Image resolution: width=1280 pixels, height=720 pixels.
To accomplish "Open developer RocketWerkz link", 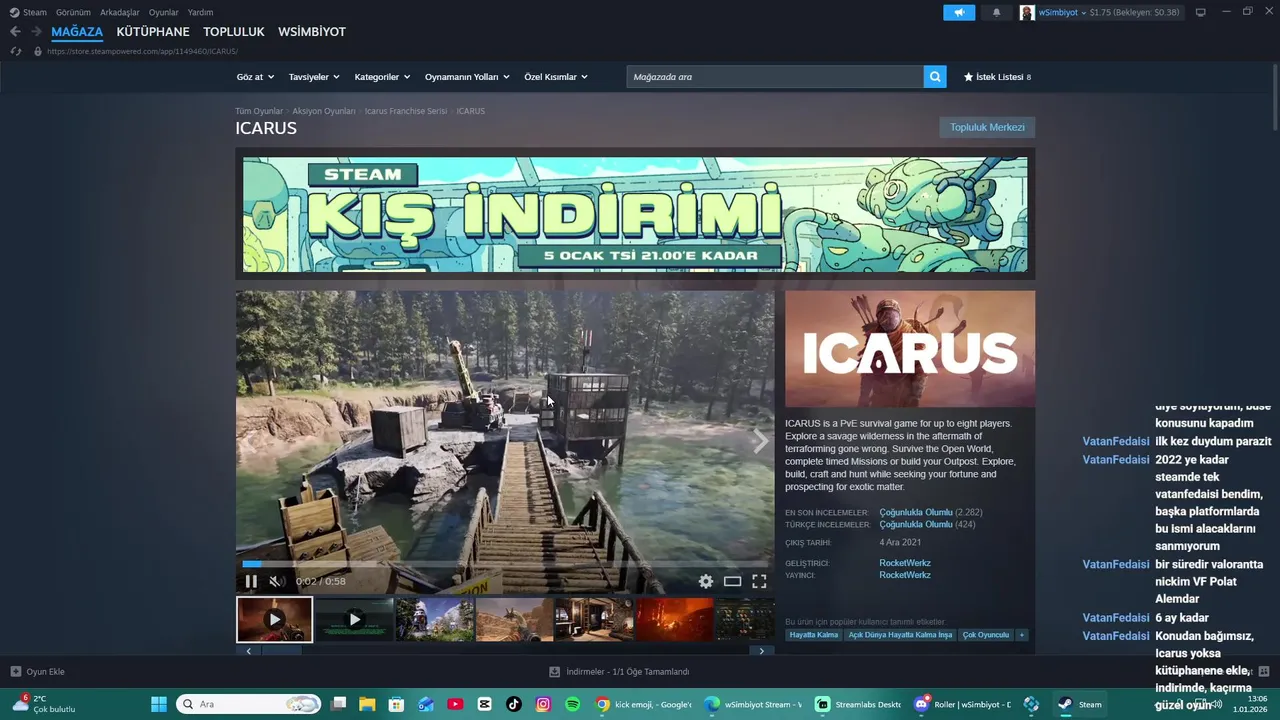I will [905, 563].
